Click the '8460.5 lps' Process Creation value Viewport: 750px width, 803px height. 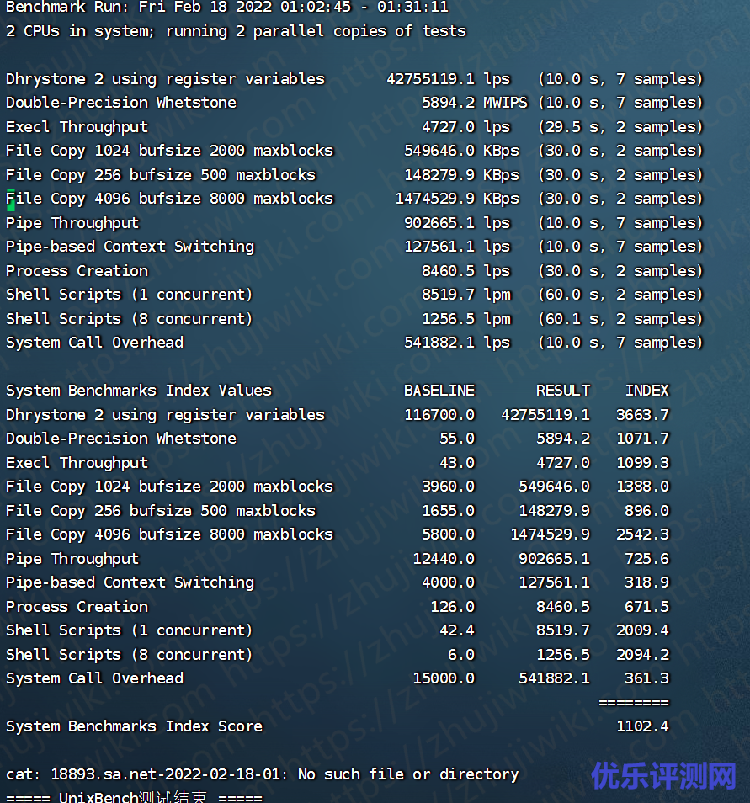pyautogui.click(x=466, y=271)
